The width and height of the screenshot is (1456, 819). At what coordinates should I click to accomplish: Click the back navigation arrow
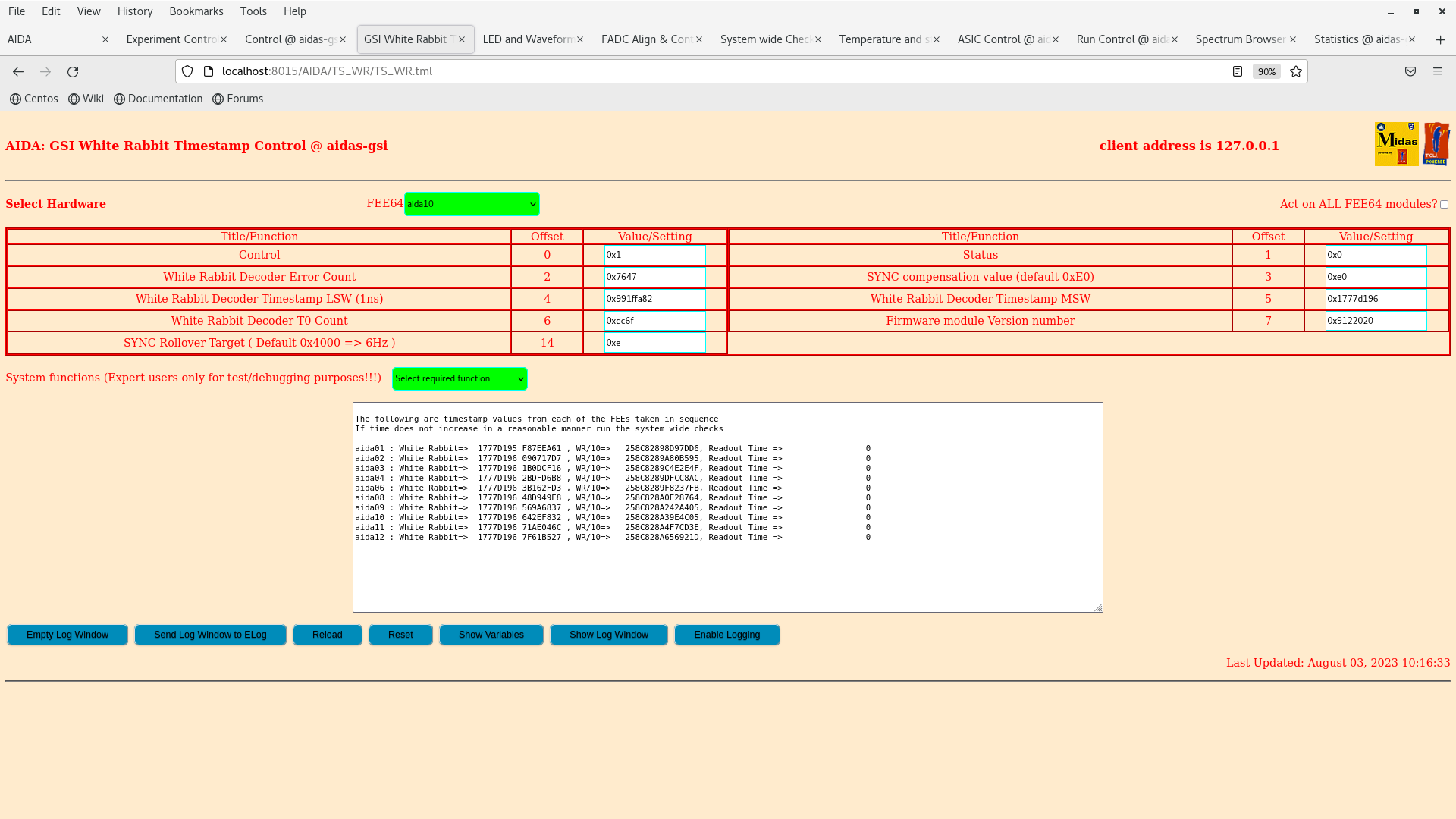tap(18, 71)
